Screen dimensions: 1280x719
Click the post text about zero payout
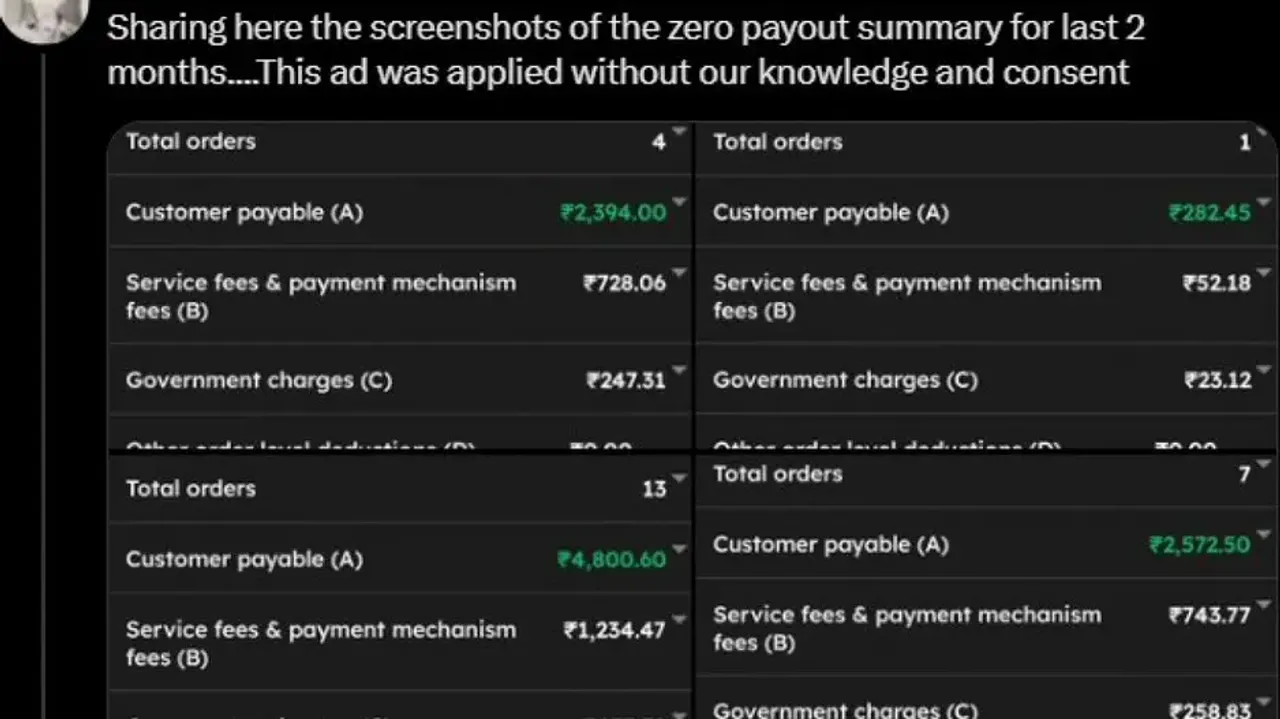[x=628, y=48]
